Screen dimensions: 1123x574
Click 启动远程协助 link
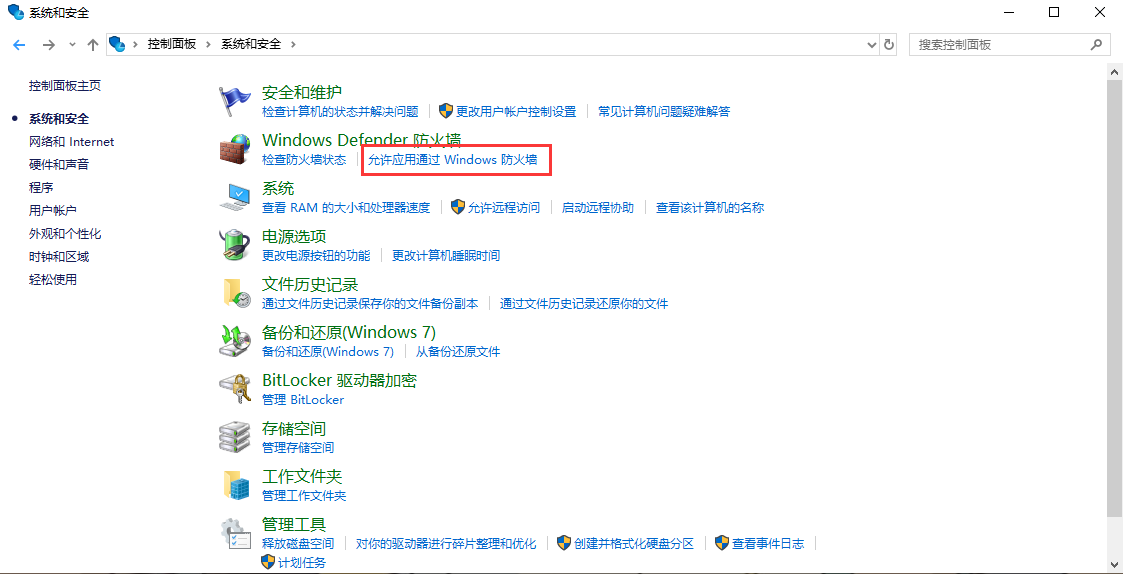point(597,208)
